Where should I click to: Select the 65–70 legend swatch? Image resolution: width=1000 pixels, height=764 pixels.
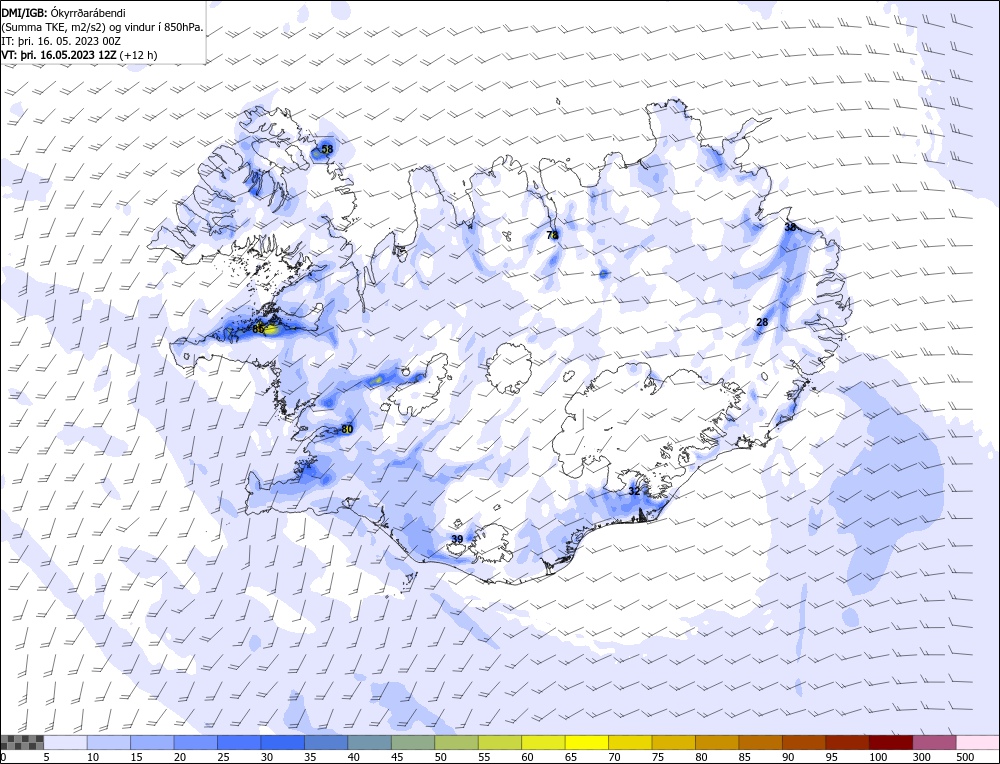587,742
